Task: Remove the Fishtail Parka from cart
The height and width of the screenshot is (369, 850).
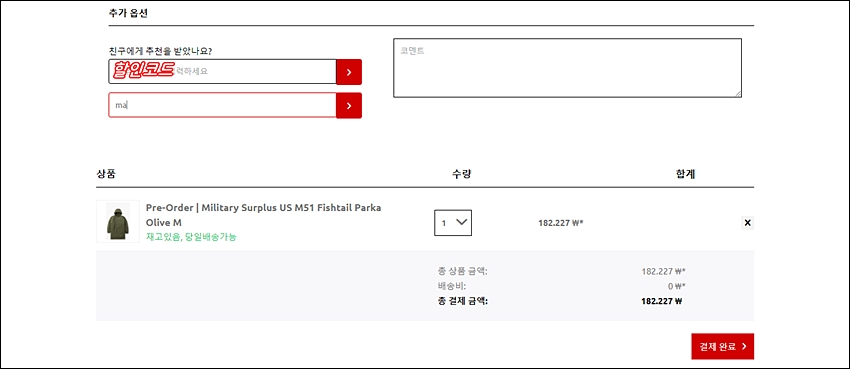Action: pyautogui.click(x=748, y=223)
